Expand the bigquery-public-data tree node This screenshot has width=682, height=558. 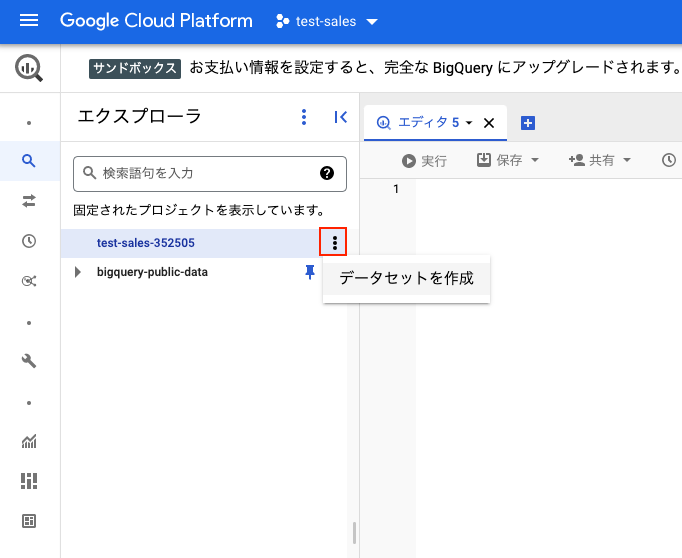pyautogui.click(x=78, y=272)
